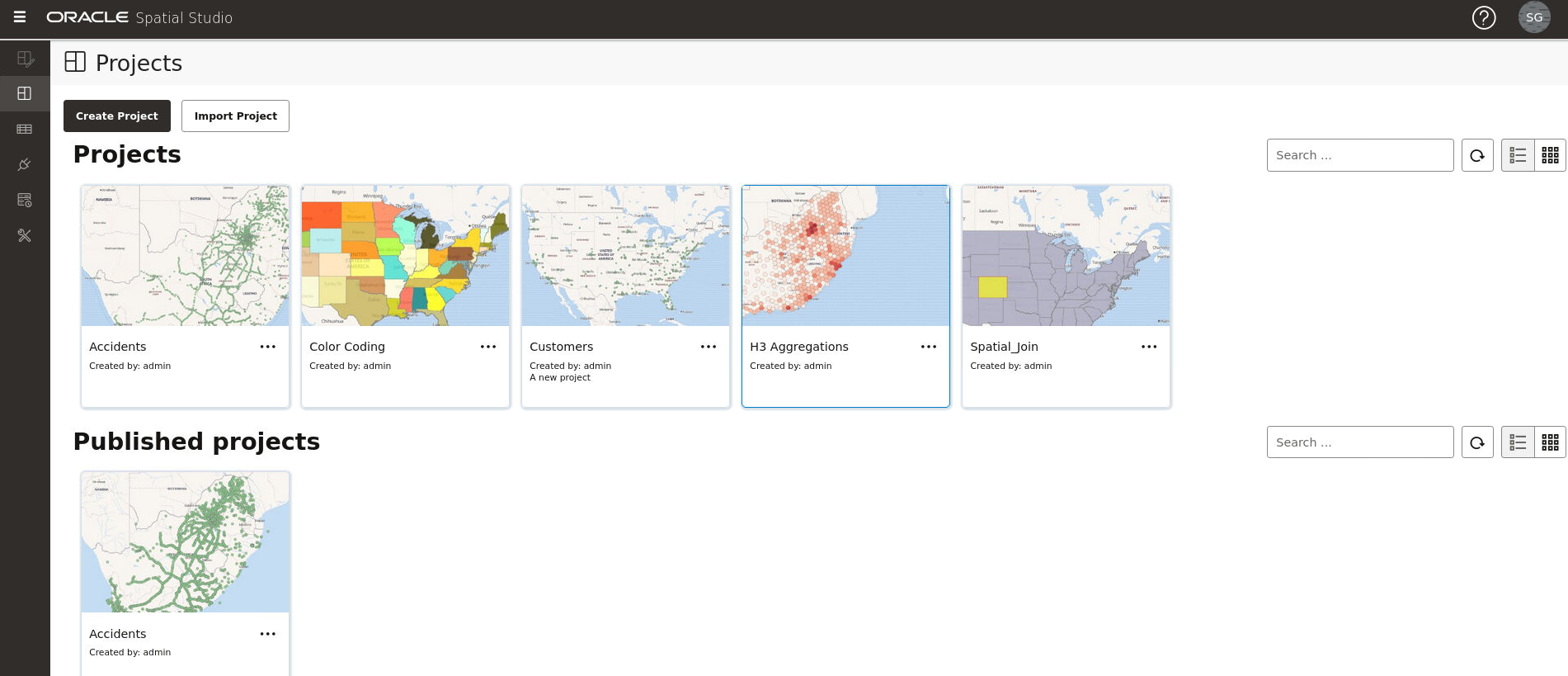Open actions menu for Color Coding project
This screenshot has width=1568, height=676.
click(488, 347)
